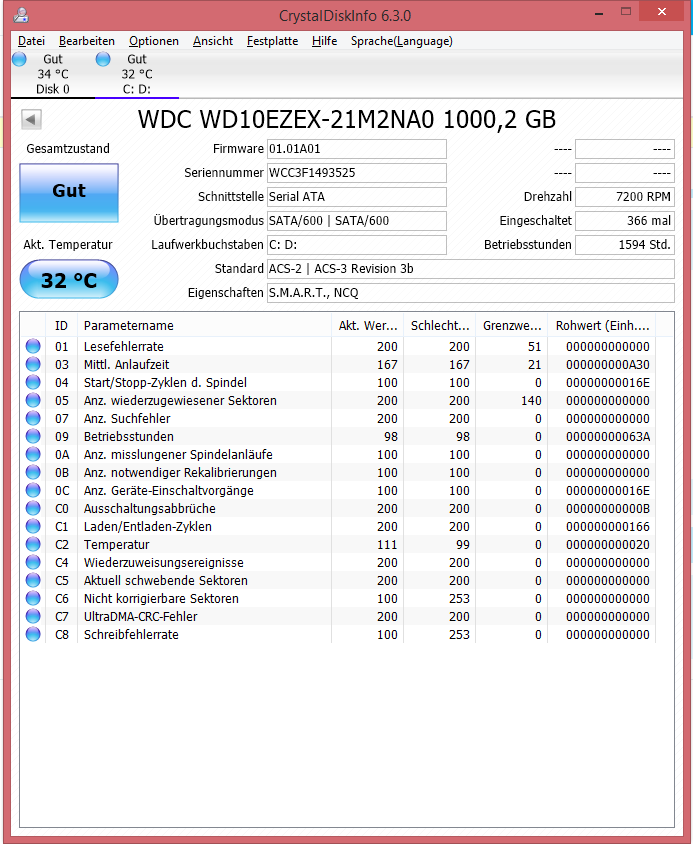Click the Parametername column header
693x844 pixels.
tap(205, 326)
